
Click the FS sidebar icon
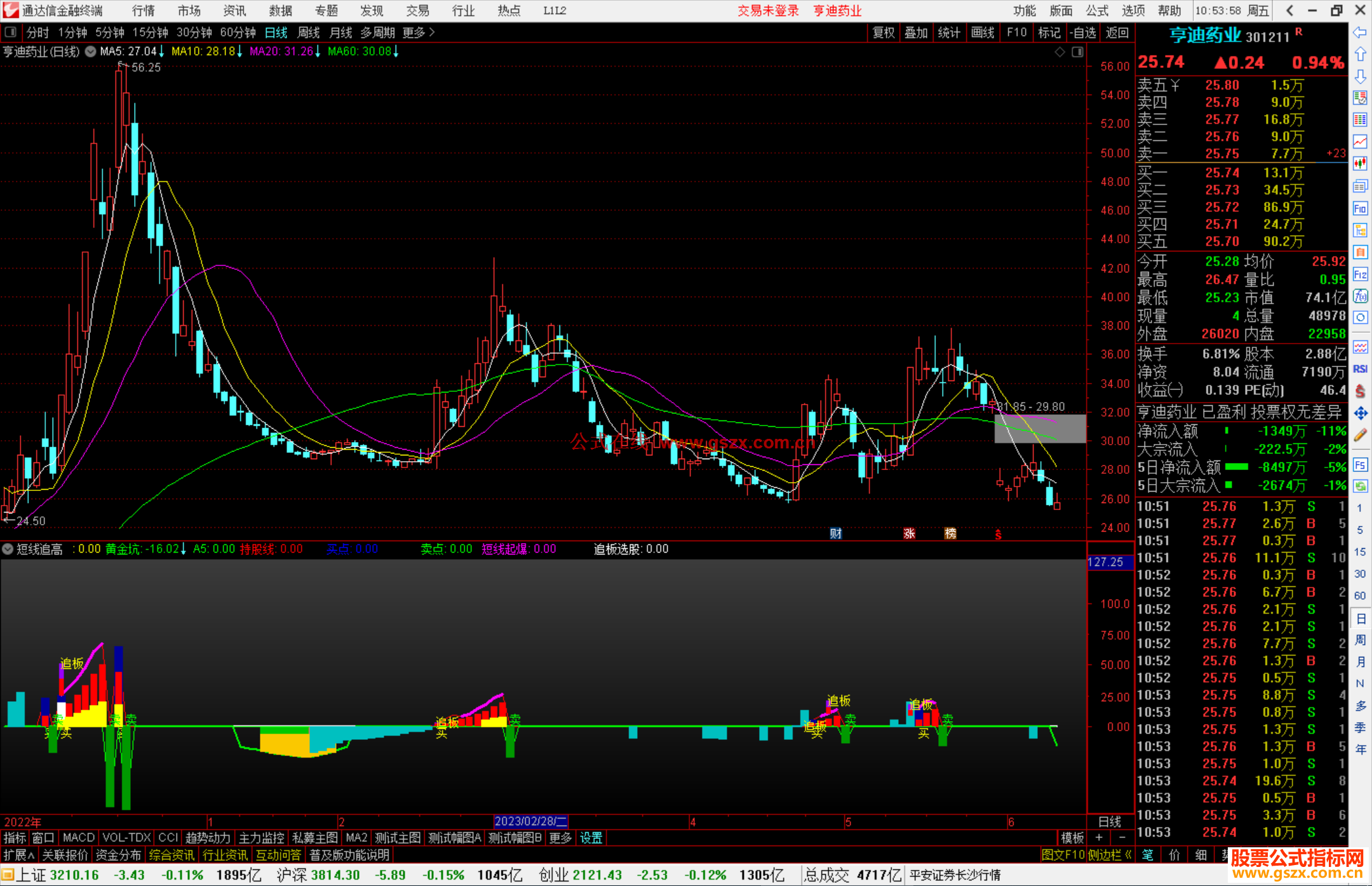(x=1360, y=465)
